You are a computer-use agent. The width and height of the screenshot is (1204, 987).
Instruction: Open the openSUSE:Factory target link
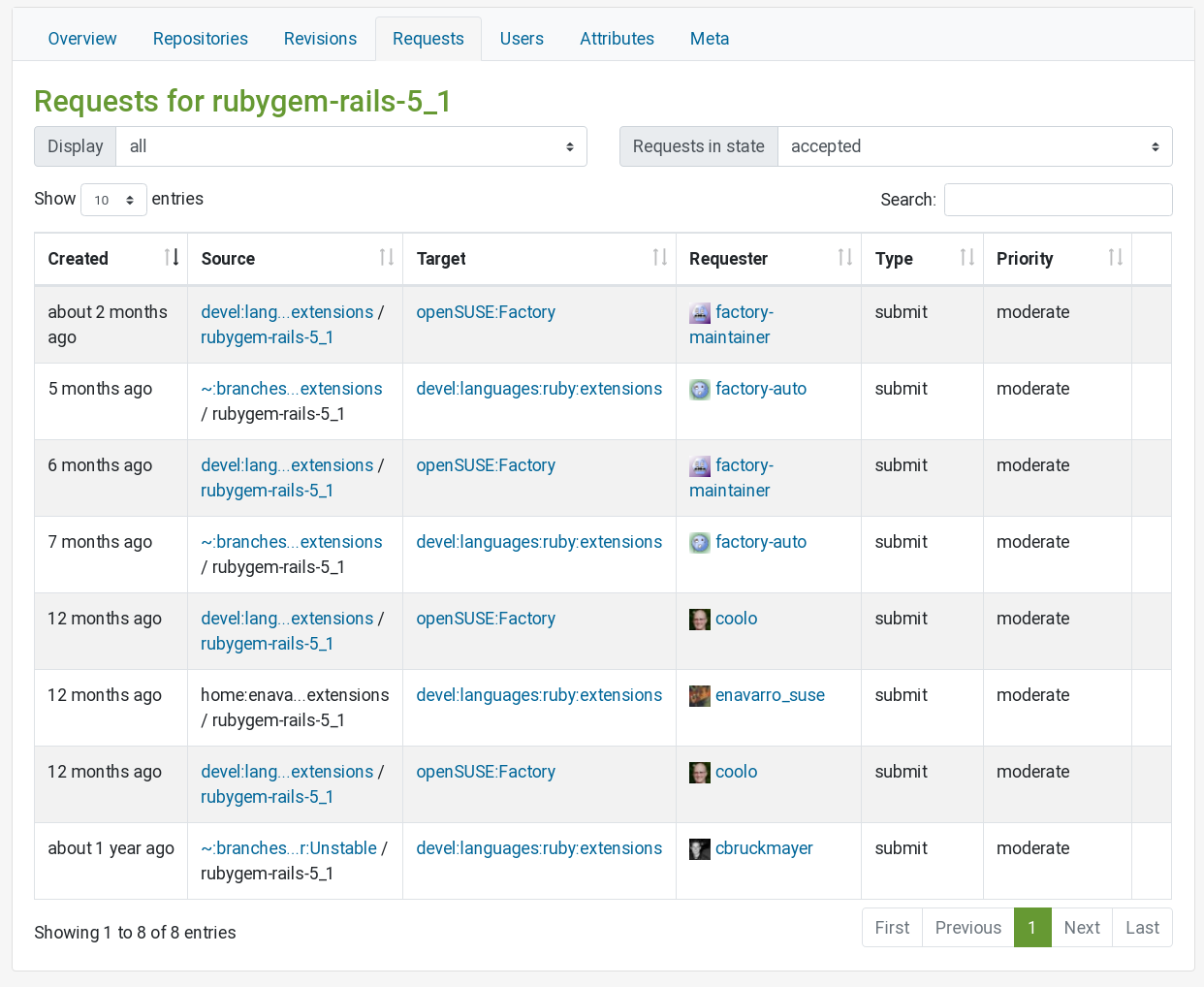486,312
